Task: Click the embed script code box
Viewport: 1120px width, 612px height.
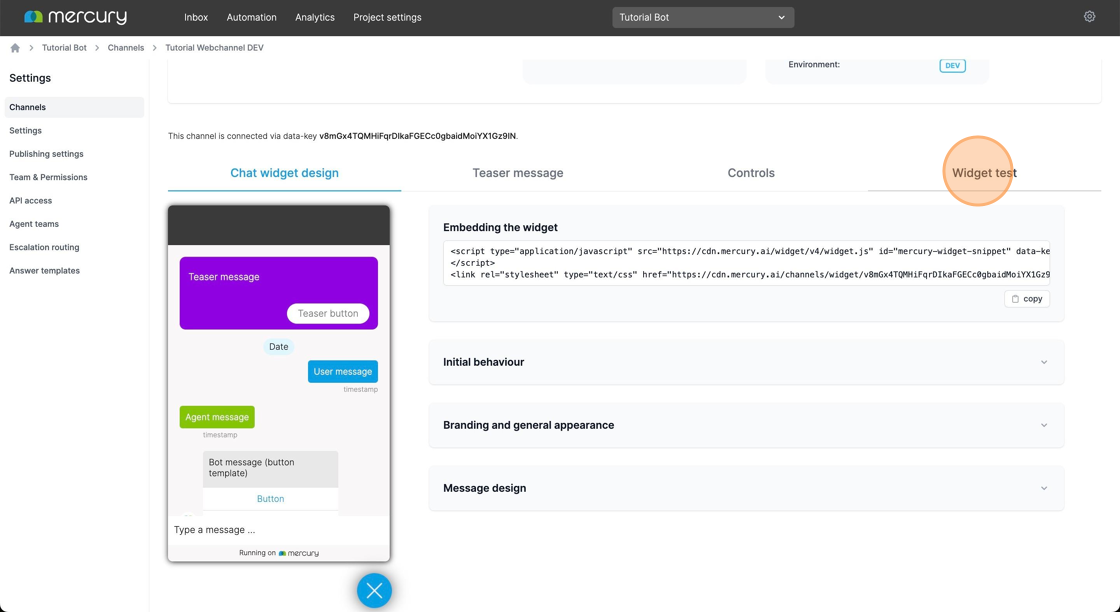Action: (x=746, y=263)
